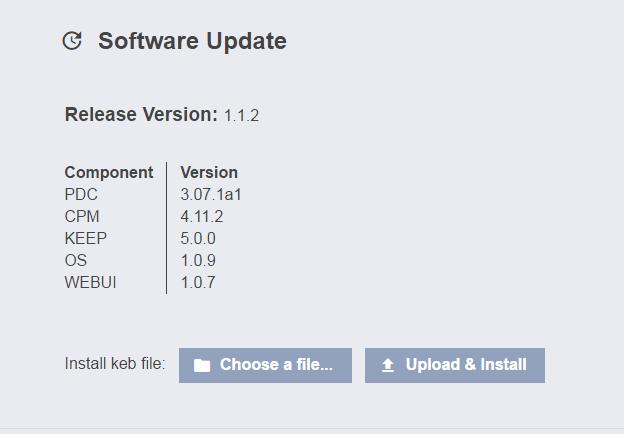The width and height of the screenshot is (624, 434).
Task: Click KEEP version 5.0.0
Action: [x=198, y=238]
